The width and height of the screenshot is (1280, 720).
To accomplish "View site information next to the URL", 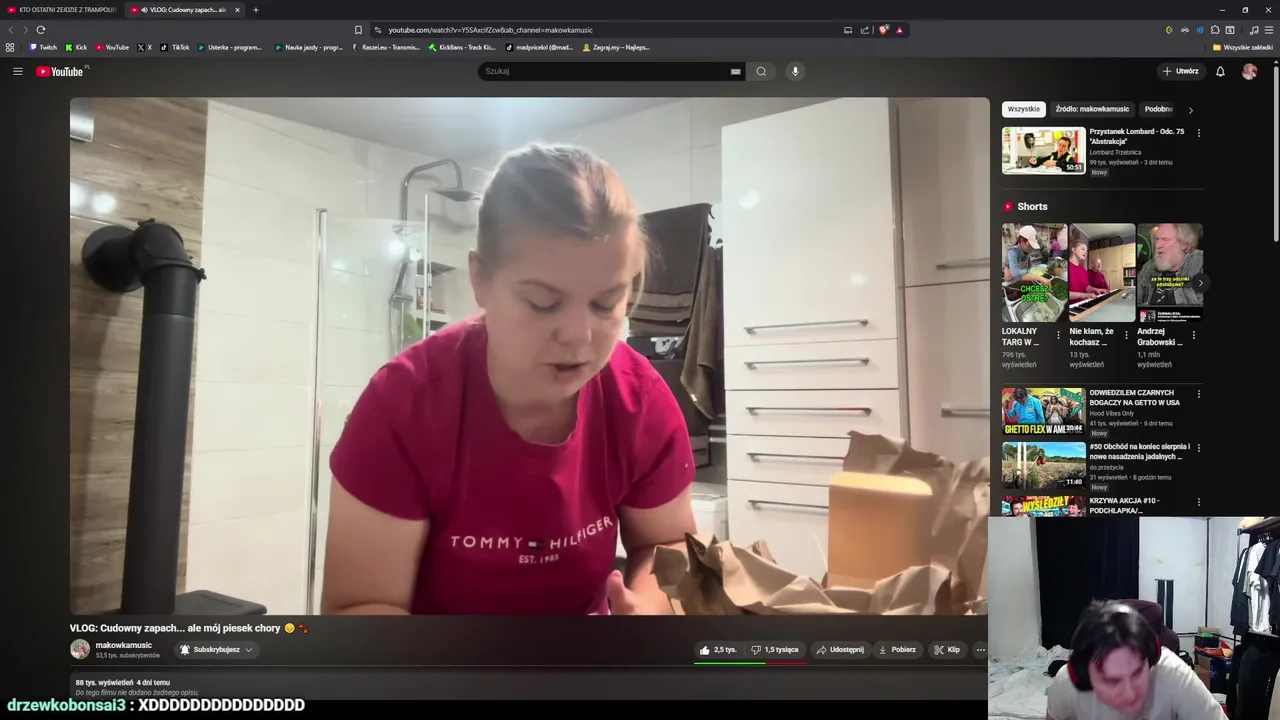I will (378, 30).
